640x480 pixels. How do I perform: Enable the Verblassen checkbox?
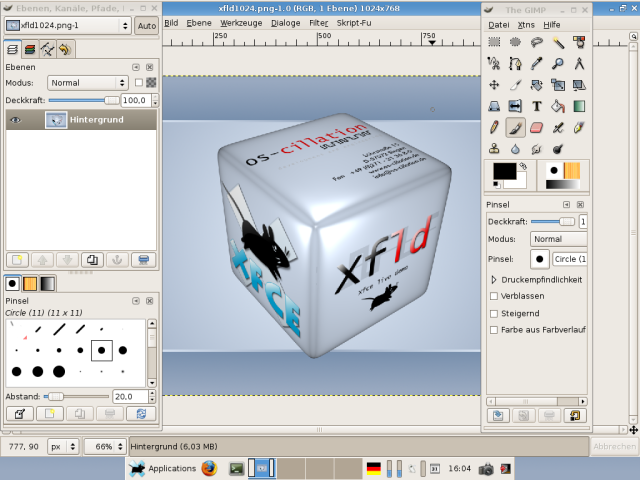pos(494,296)
